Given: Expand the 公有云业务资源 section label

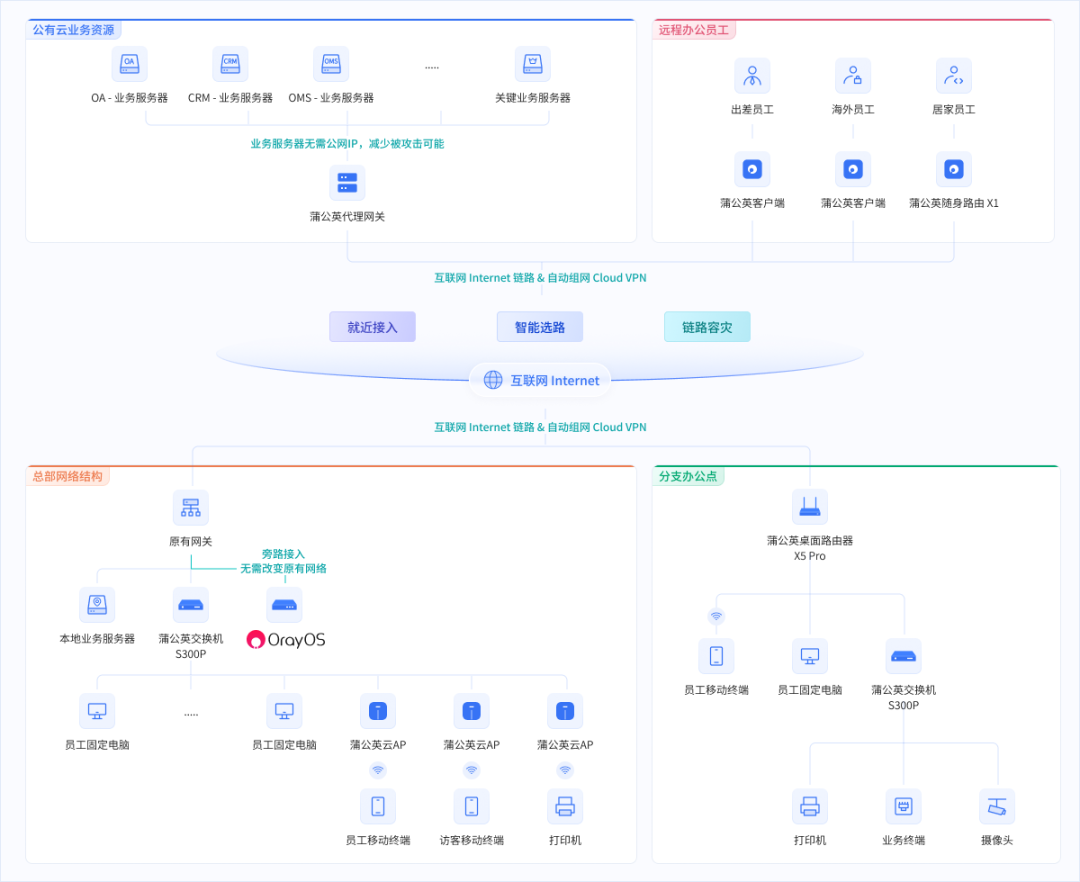Looking at the screenshot, I should [x=72, y=30].
